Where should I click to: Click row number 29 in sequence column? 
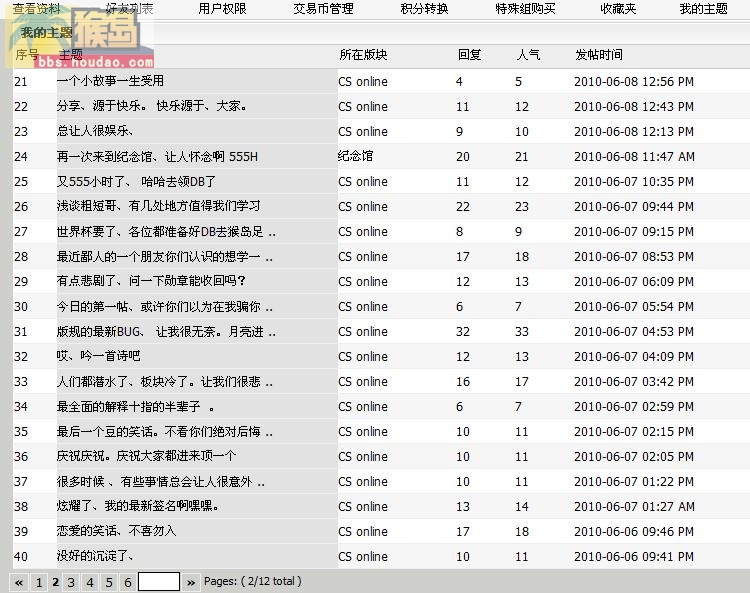pyautogui.click(x=21, y=282)
